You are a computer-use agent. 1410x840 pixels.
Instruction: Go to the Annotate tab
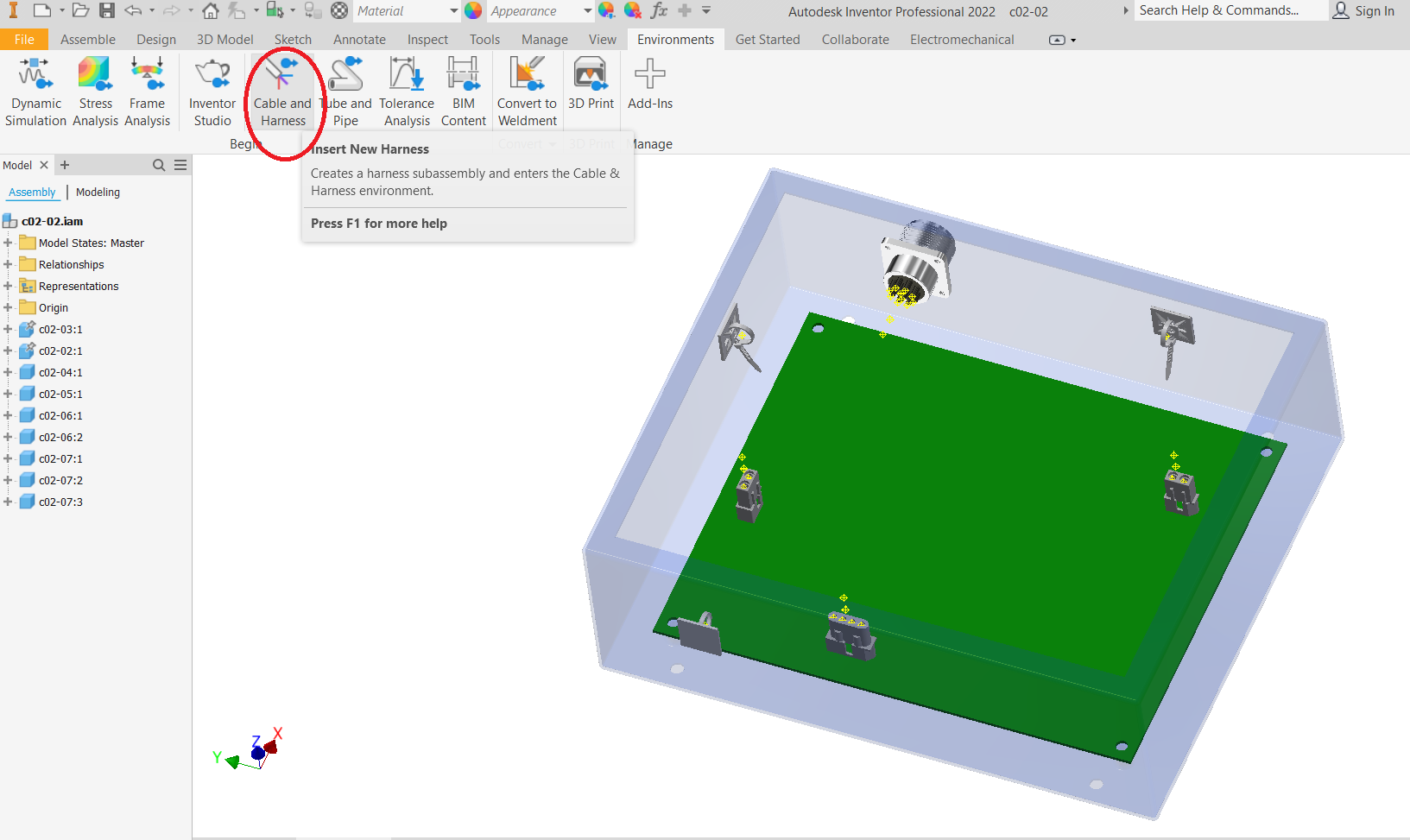[x=359, y=40]
